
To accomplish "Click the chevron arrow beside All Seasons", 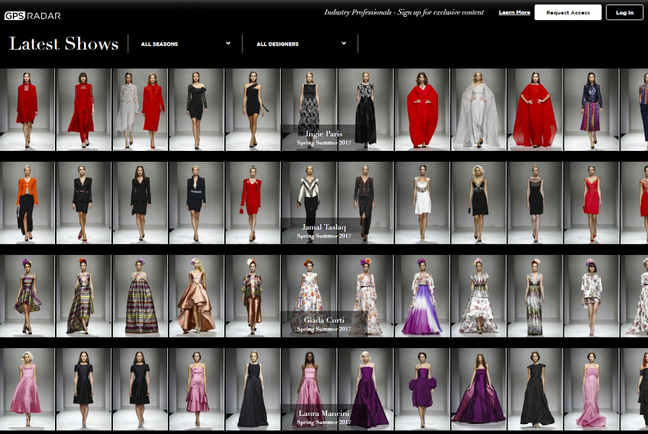I will pyautogui.click(x=228, y=44).
